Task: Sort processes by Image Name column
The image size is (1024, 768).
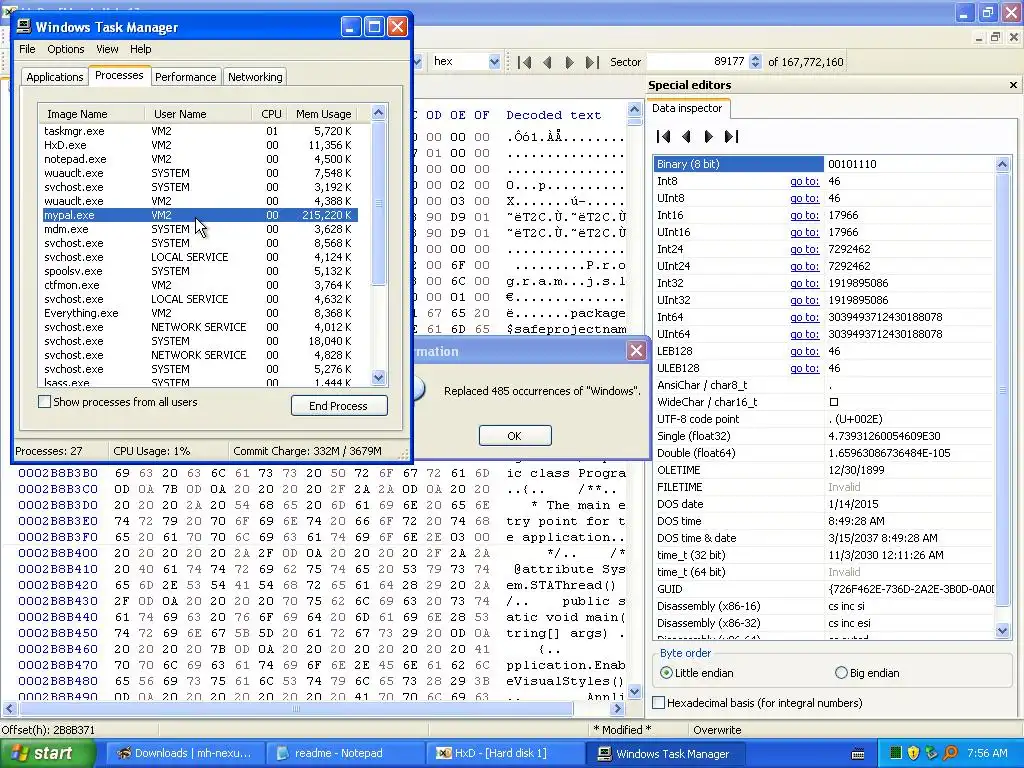Action: 92,114
